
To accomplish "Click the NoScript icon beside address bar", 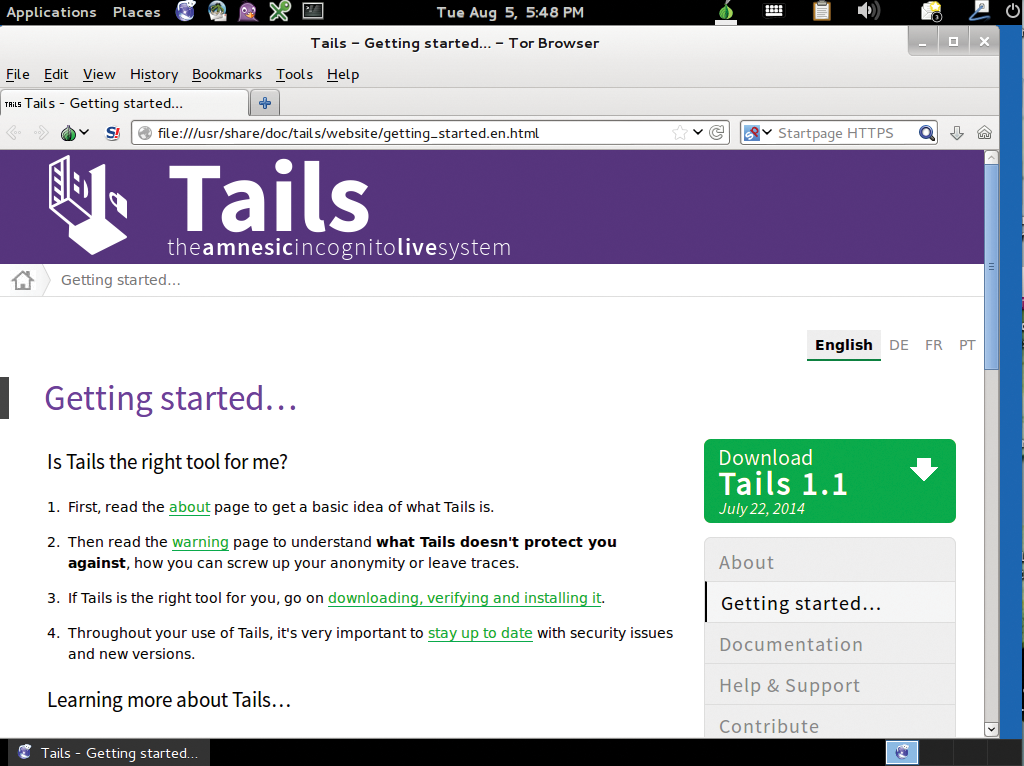I will pos(113,133).
